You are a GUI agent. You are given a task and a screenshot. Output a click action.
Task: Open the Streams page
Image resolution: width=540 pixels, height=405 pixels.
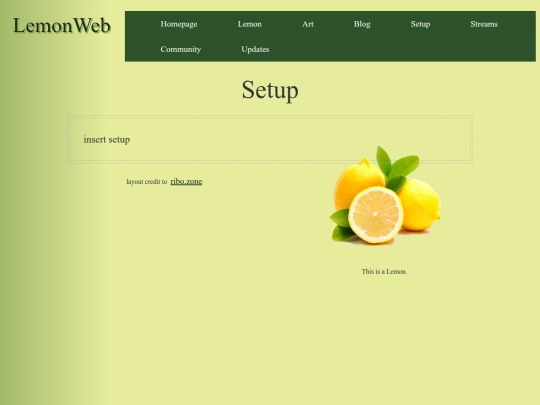(x=484, y=24)
